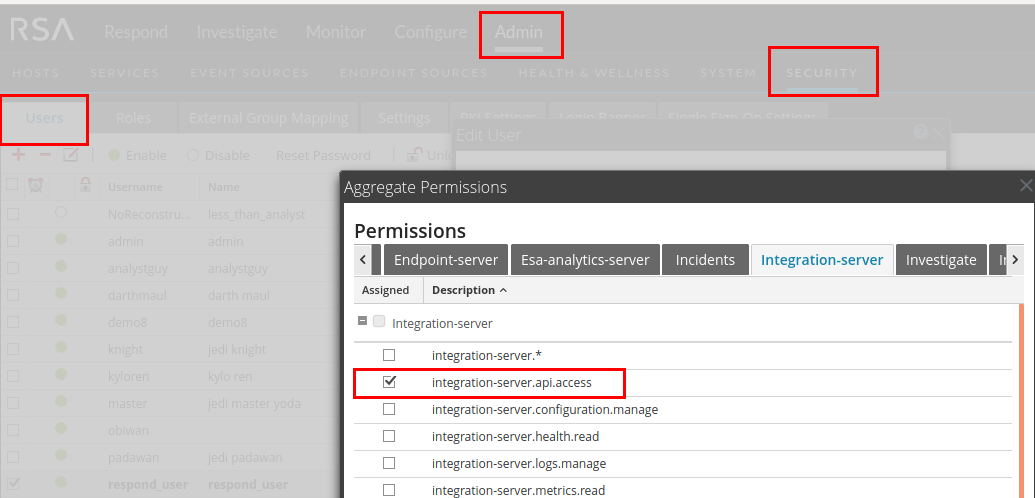Click the edit user pencil icon
Image resolution: width=1035 pixels, height=498 pixels.
(x=71, y=155)
